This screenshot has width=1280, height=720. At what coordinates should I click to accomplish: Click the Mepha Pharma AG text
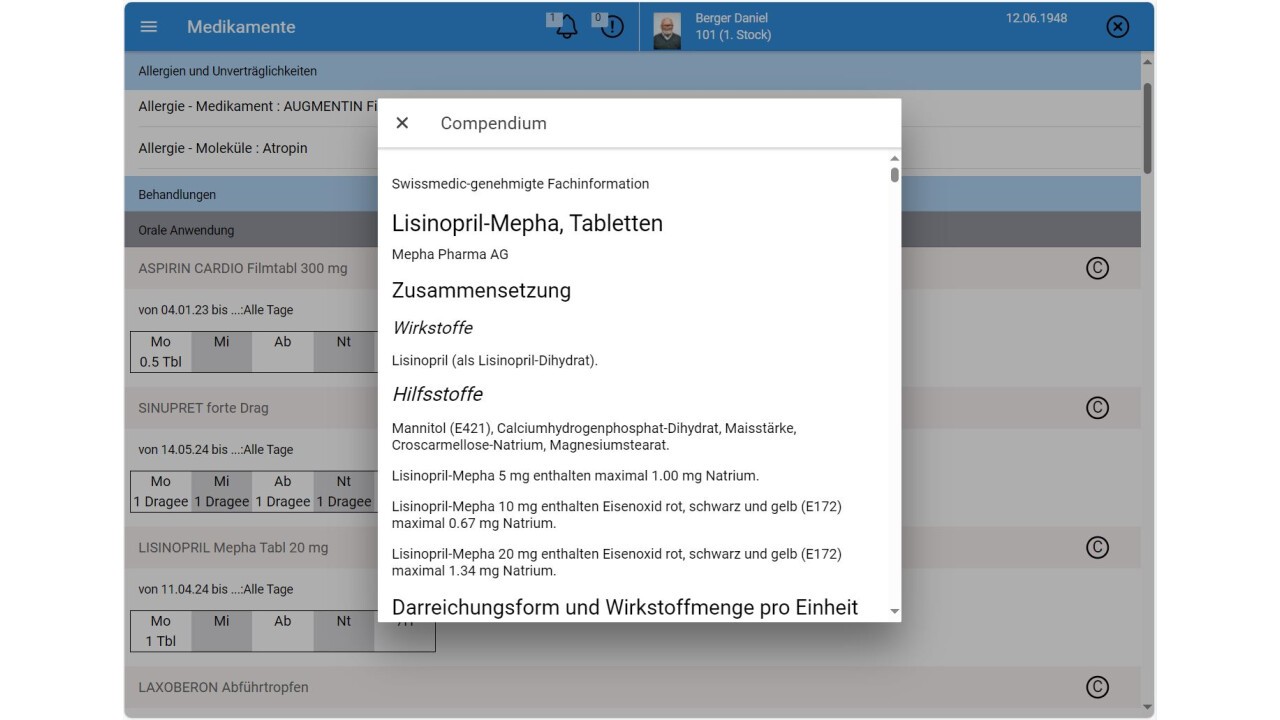click(x=450, y=254)
